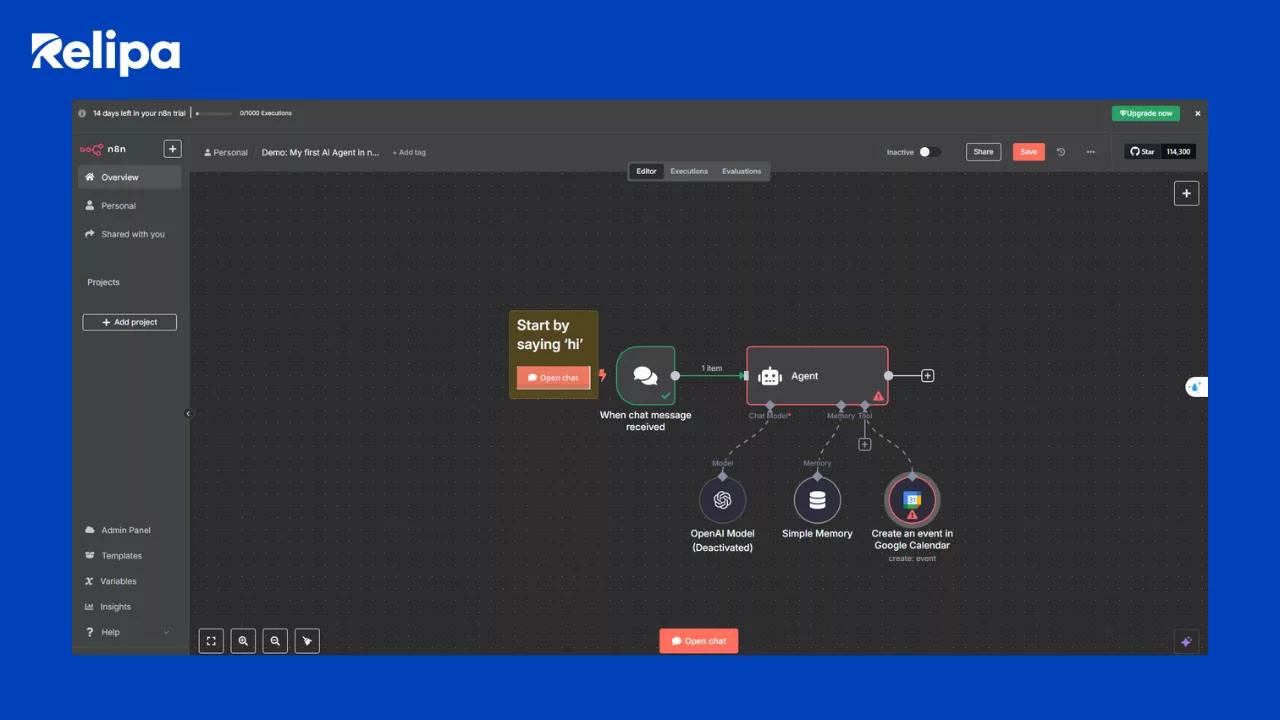Click the GitHub Star button

click(1143, 152)
